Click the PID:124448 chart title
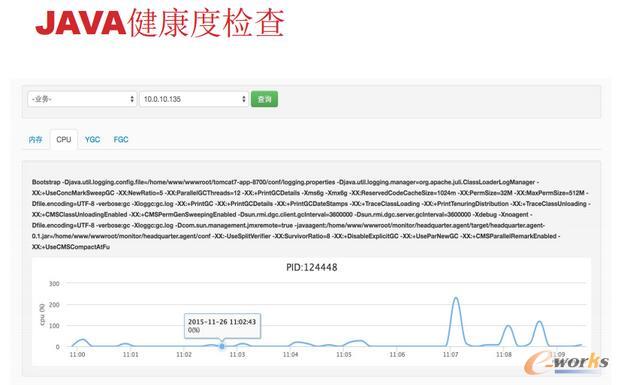Image resolution: width=619 pixels, height=385 pixels. [x=311, y=267]
